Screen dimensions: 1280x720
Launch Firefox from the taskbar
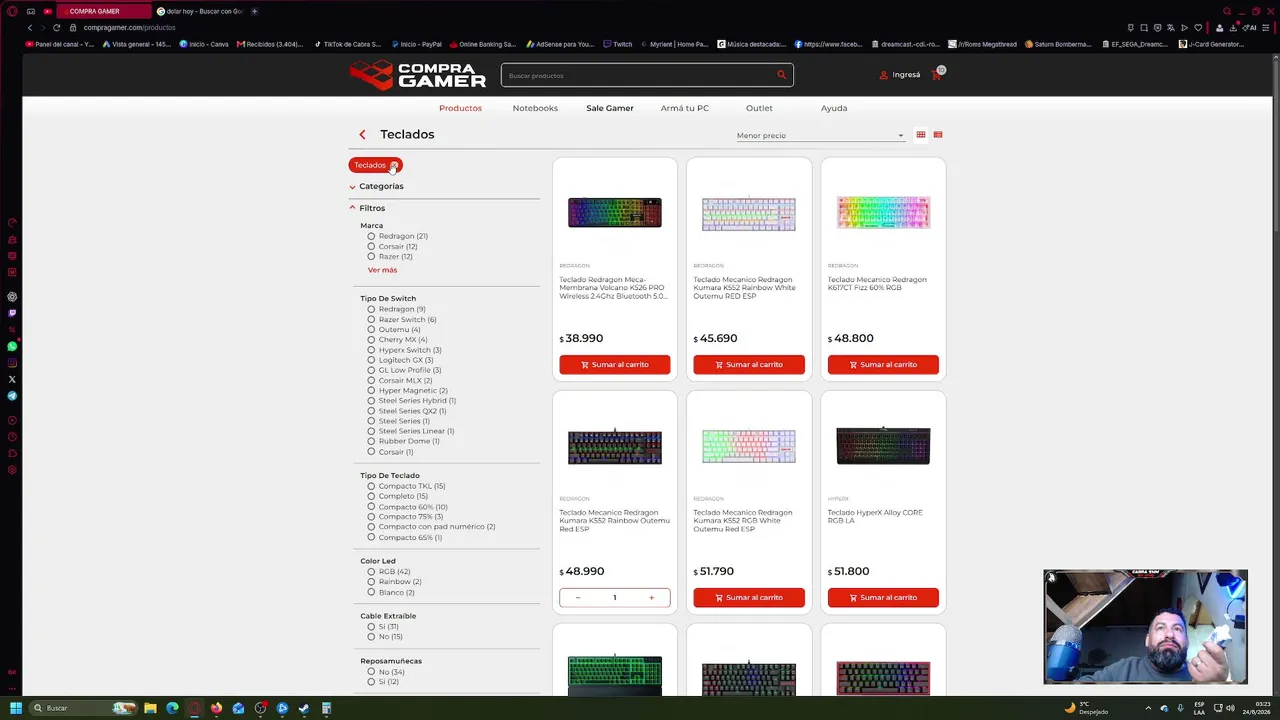216,708
